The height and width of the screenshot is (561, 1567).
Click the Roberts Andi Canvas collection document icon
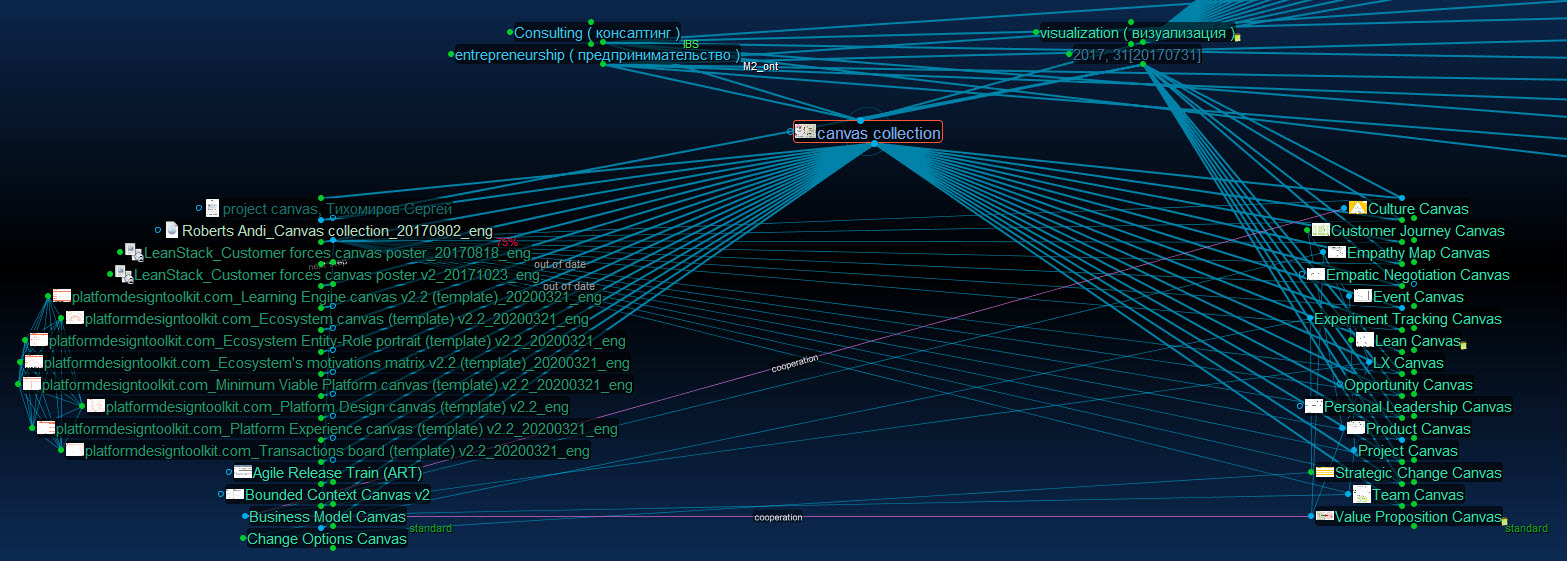(x=171, y=230)
